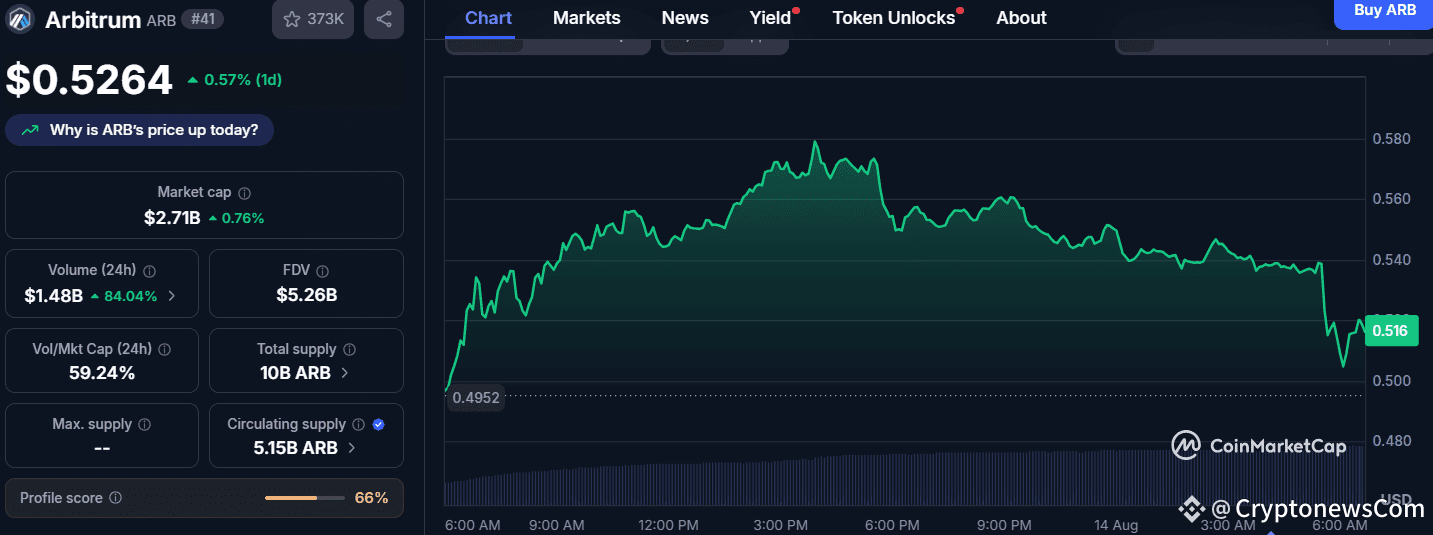Click the $0.5264 price value
The width and height of the screenshot is (1433, 535).
tap(89, 80)
